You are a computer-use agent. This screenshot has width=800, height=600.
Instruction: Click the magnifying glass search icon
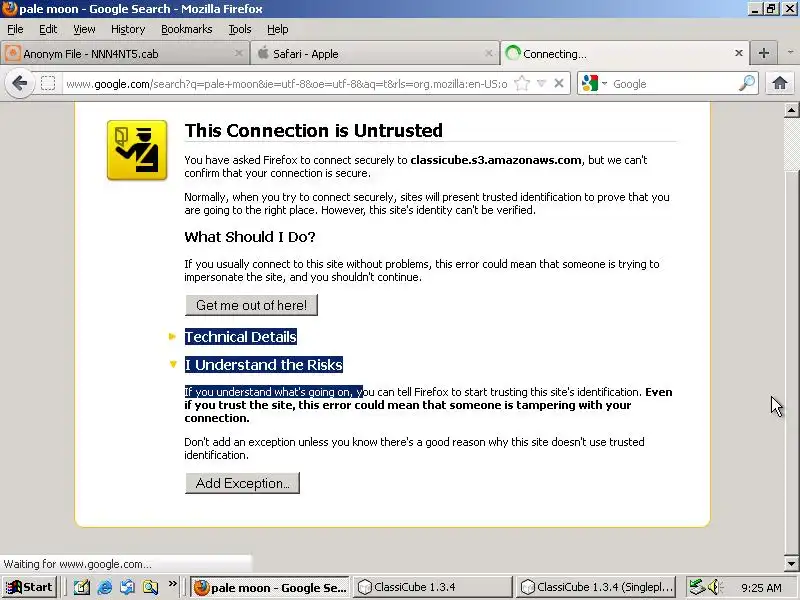coord(746,83)
